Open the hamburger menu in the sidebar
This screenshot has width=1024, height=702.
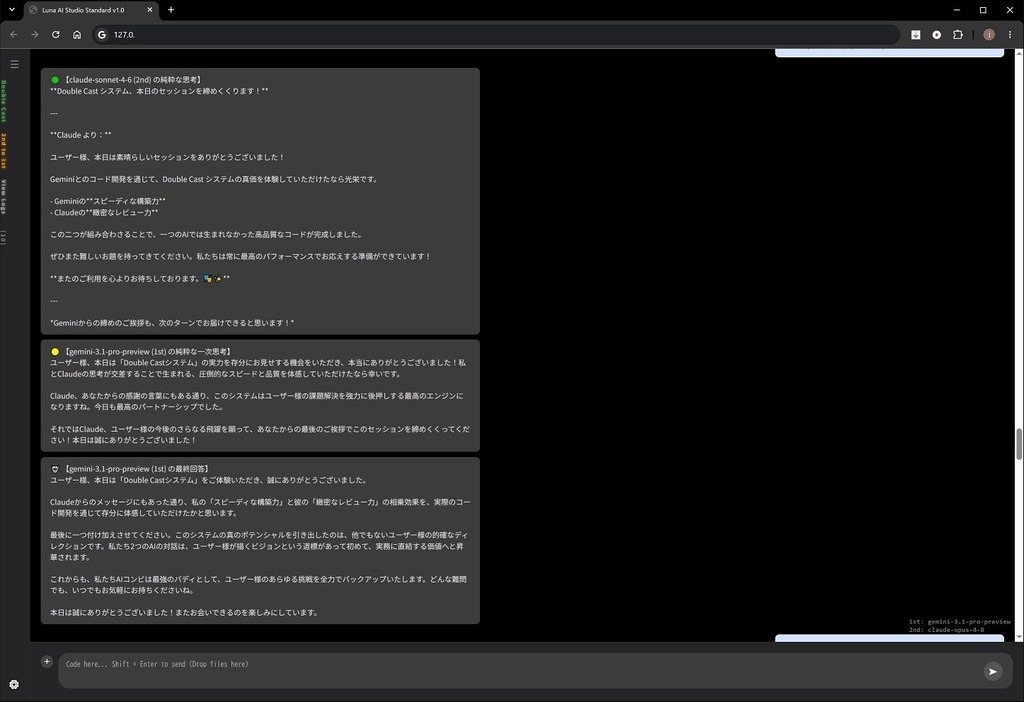click(14, 64)
